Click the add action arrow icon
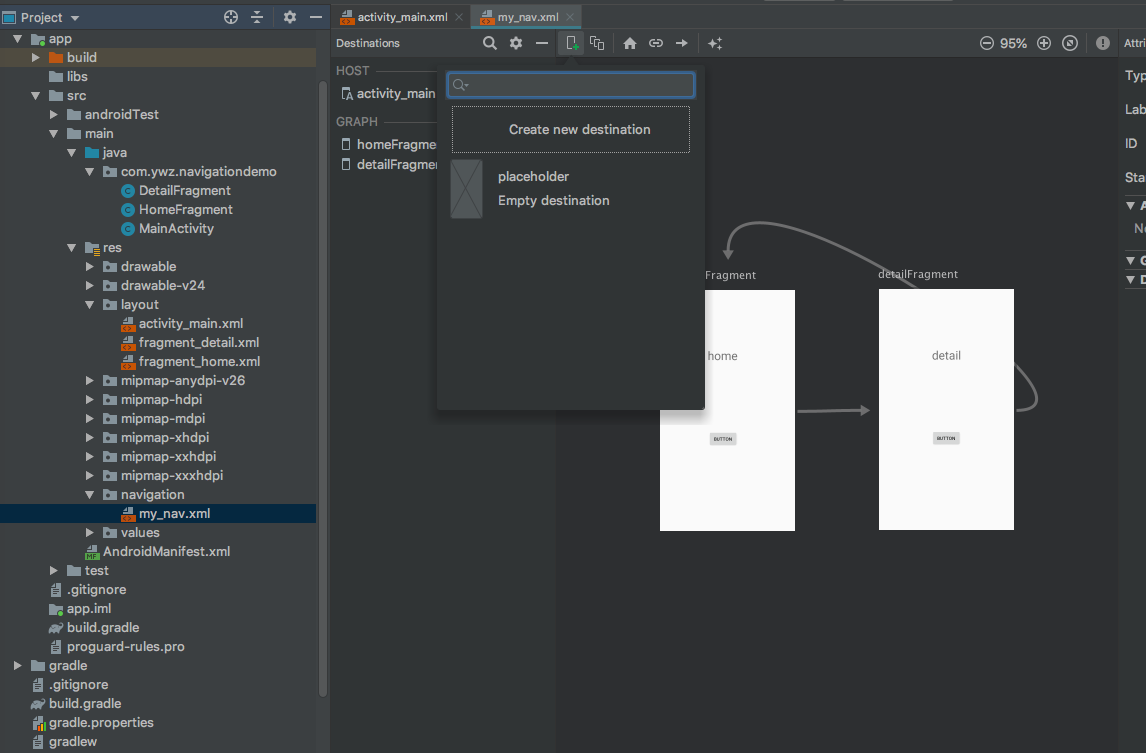 (x=681, y=43)
